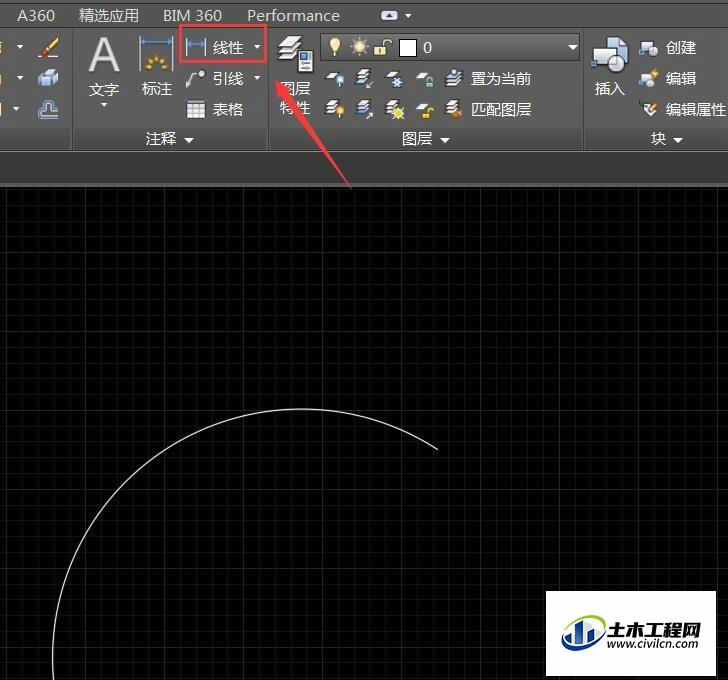
Task: Click the Layer Unlock icon
Action: 424,110
